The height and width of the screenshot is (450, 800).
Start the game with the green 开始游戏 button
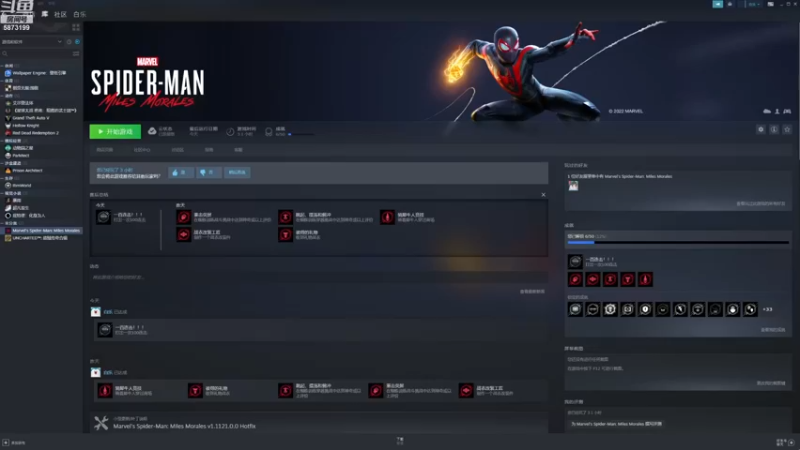pyautogui.click(x=115, y=132)
